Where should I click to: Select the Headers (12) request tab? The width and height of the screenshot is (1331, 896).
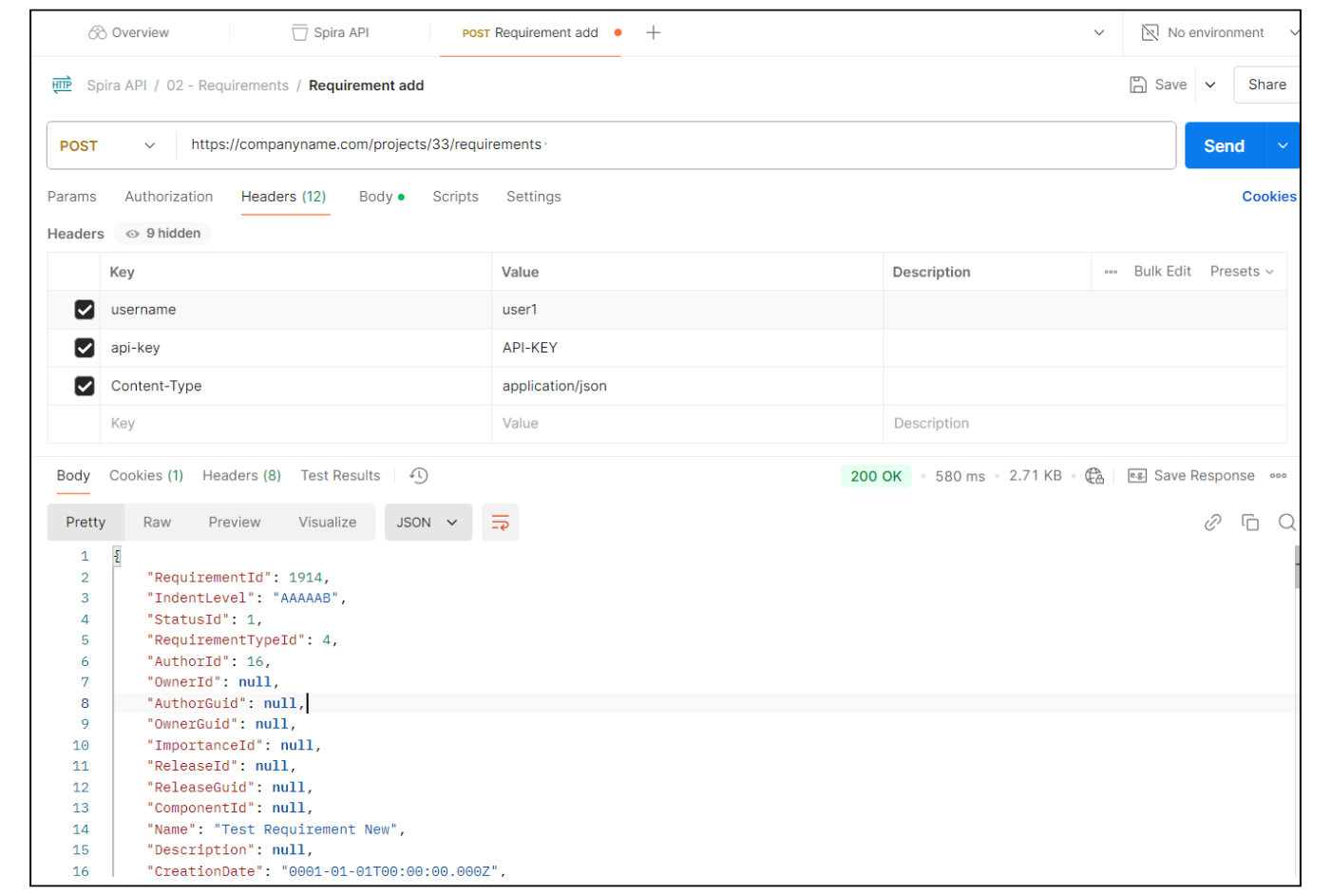coord(283,197)
